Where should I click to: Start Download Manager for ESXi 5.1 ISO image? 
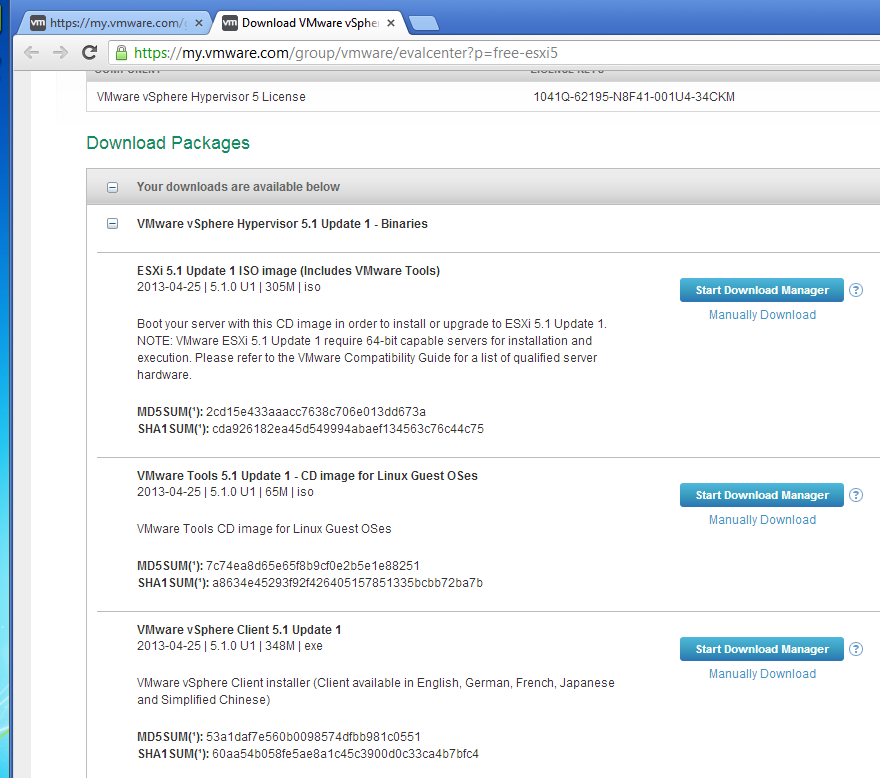coord(762,290)
